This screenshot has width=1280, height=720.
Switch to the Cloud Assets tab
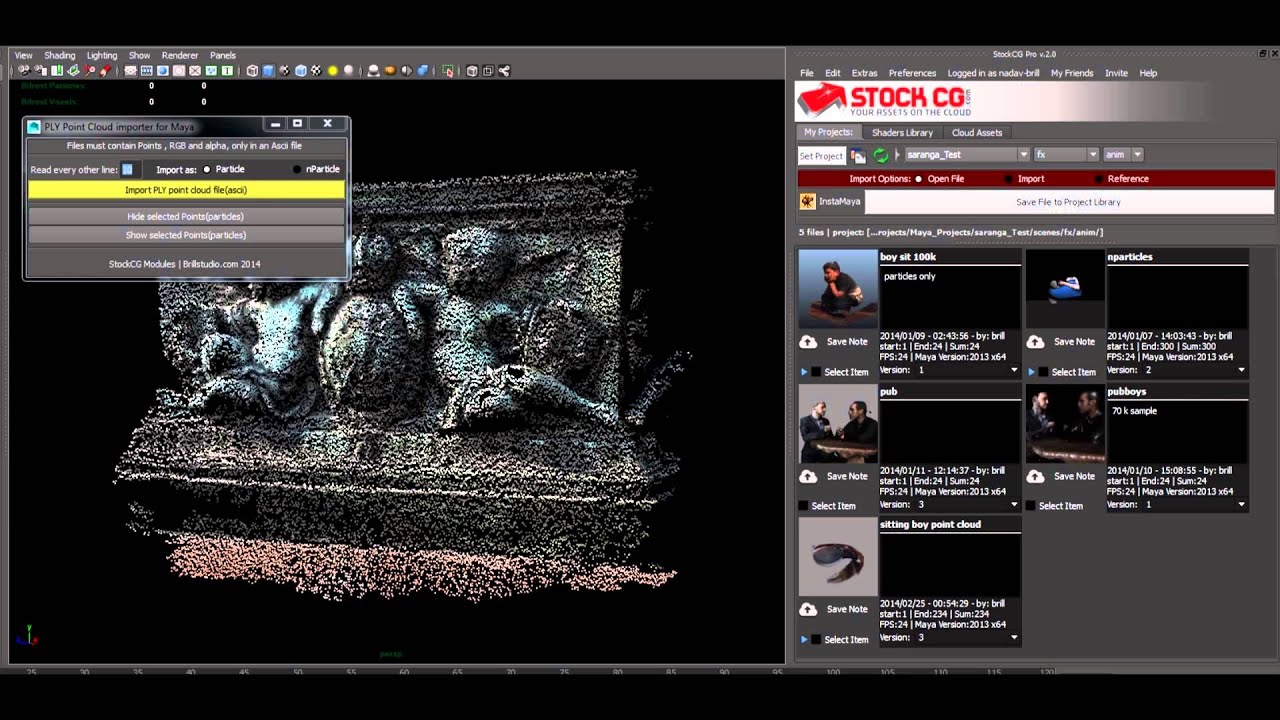(x=977, y=132)
